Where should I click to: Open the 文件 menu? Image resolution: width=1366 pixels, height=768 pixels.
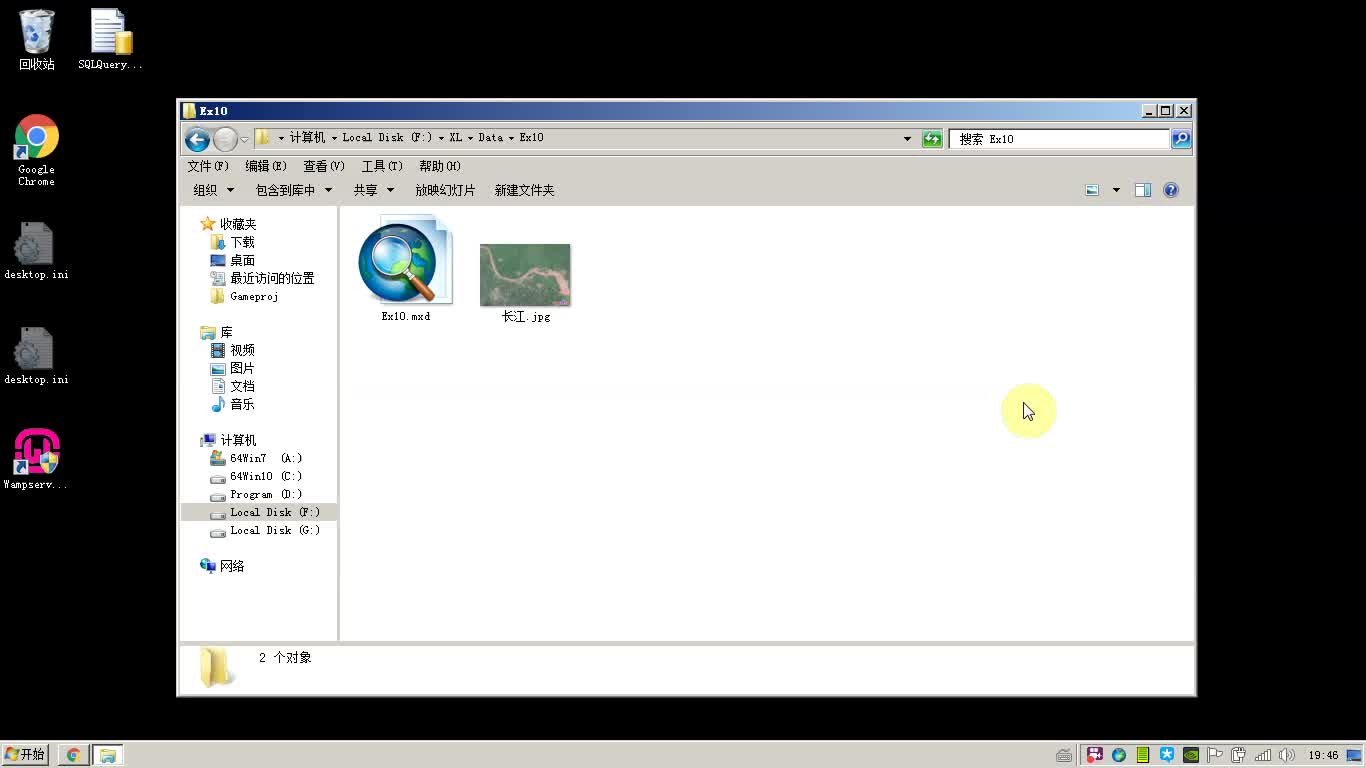[207, 166]
